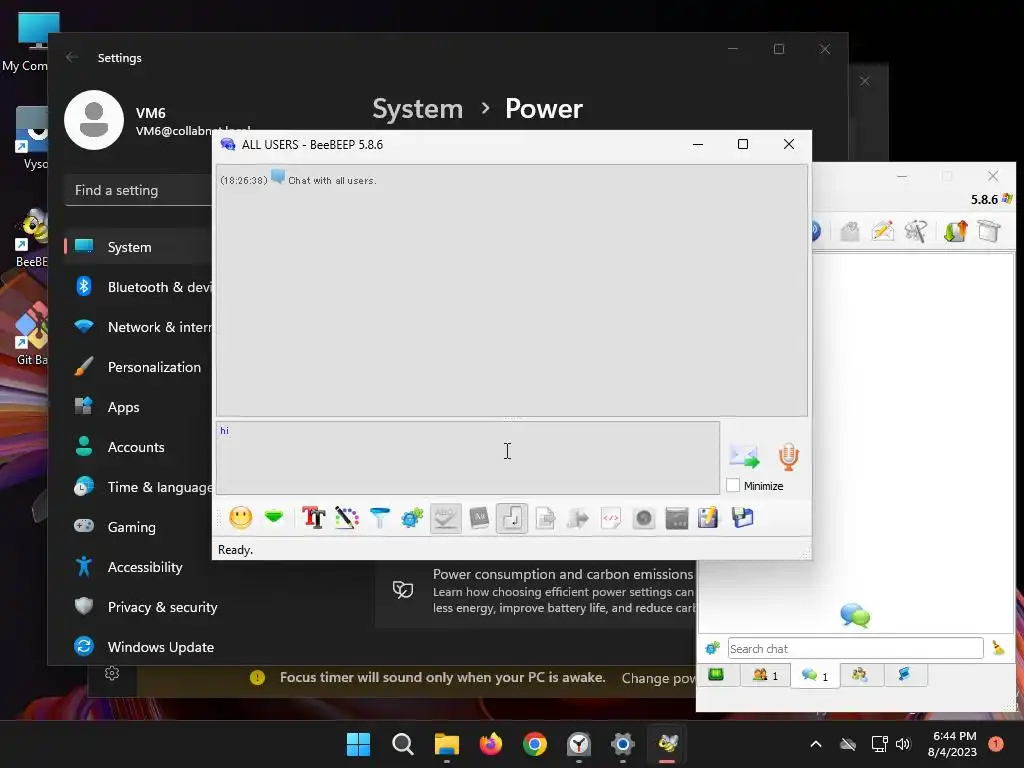Open Accounts in Settings sidebar

136,447
